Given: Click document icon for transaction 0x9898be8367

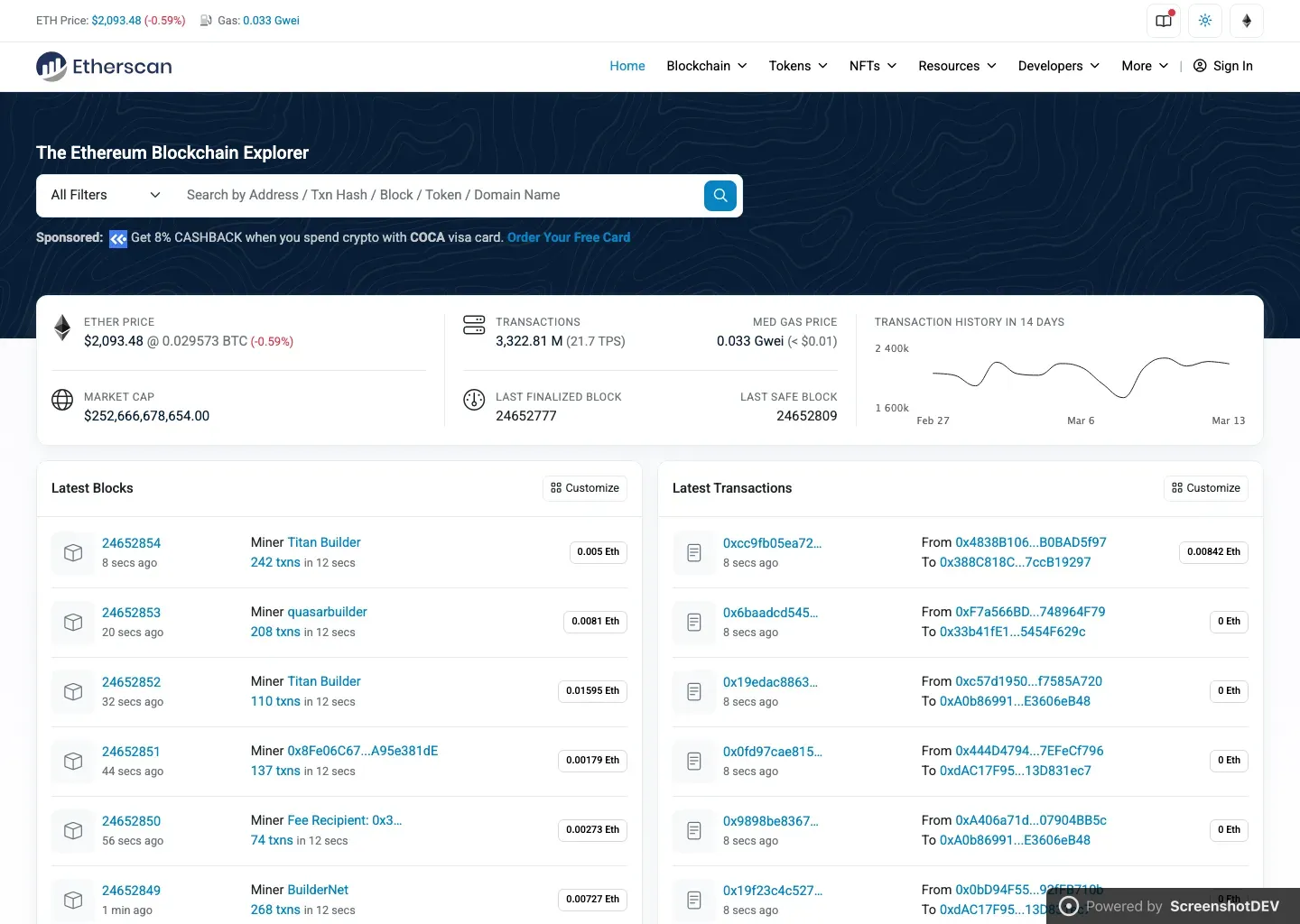Looking at the screenshot, I should pyautogui.click(x=694, y=830).
